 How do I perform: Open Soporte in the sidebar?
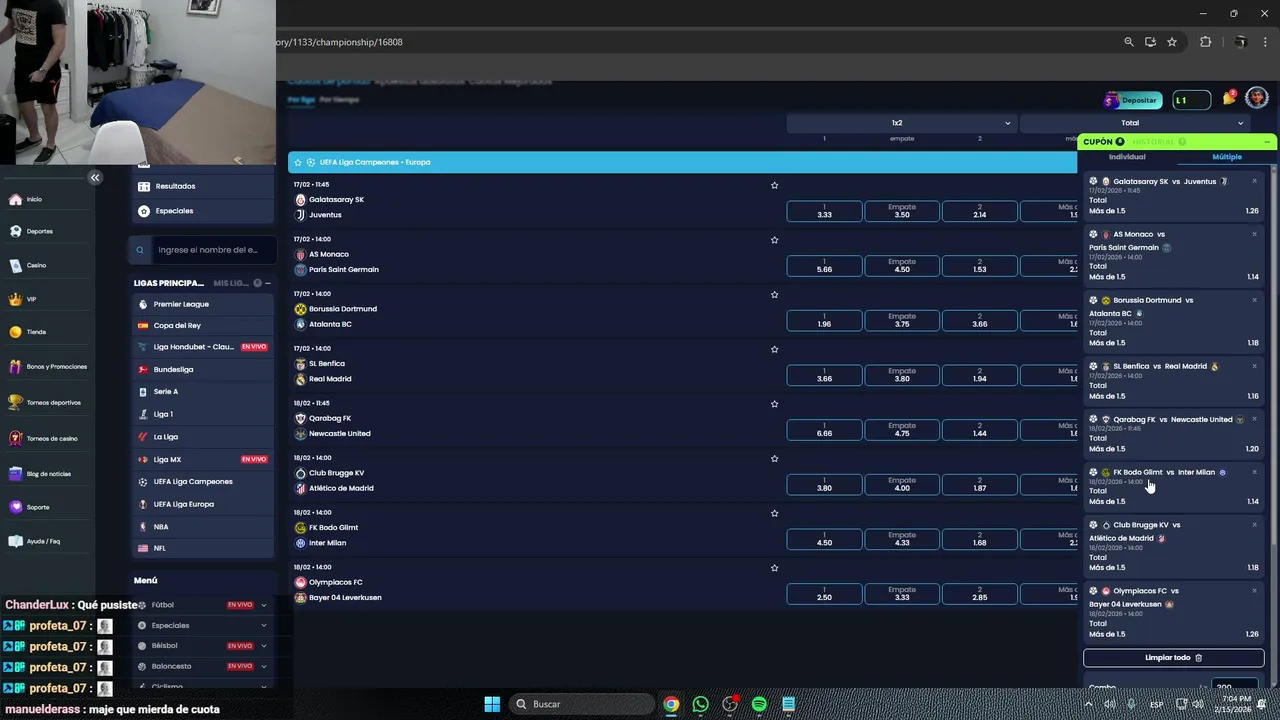coord(29,507)
